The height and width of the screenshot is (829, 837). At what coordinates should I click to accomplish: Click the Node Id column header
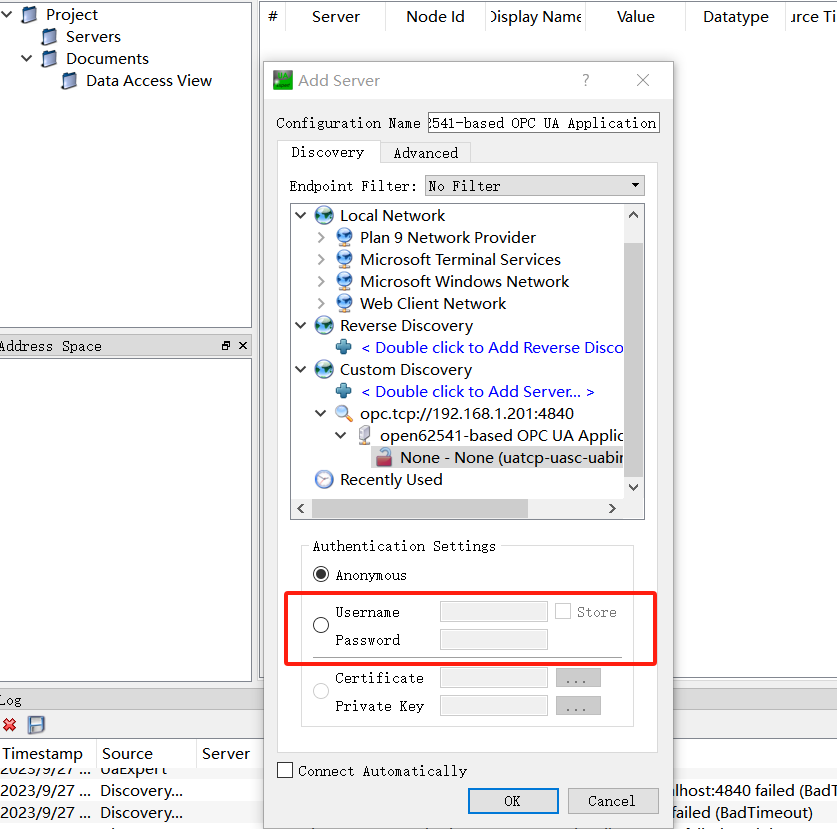435,17
